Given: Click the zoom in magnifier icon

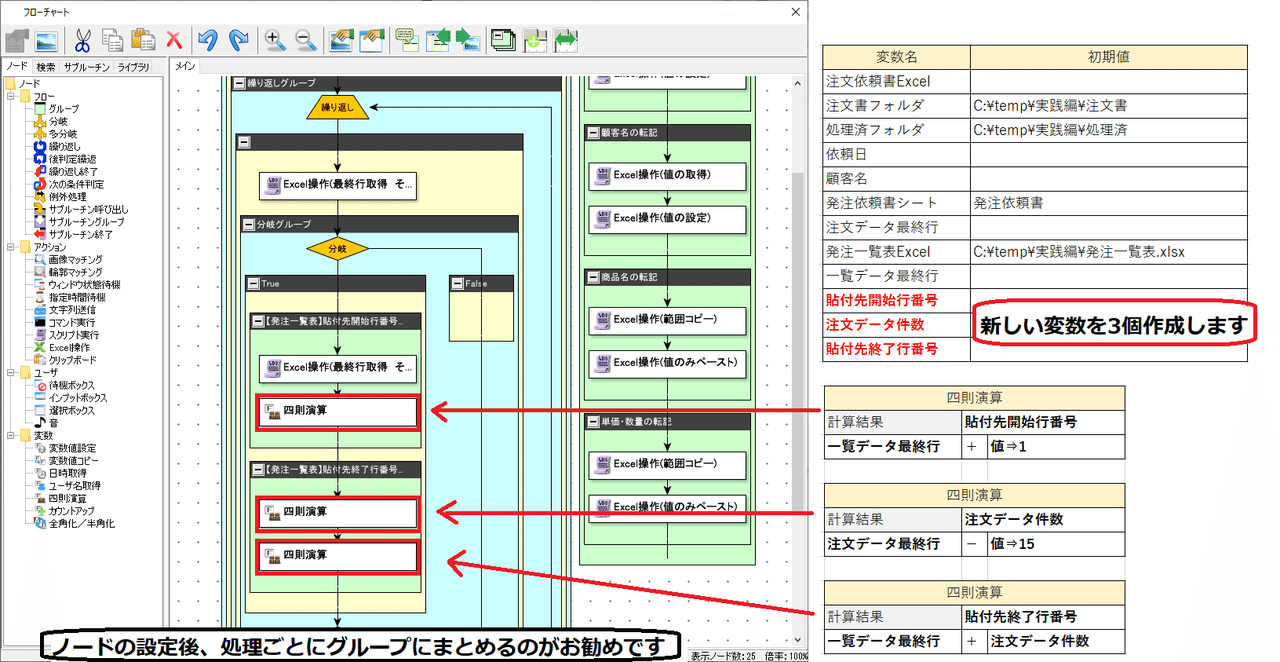Looking at the screenshot, I should click(273, 40).
